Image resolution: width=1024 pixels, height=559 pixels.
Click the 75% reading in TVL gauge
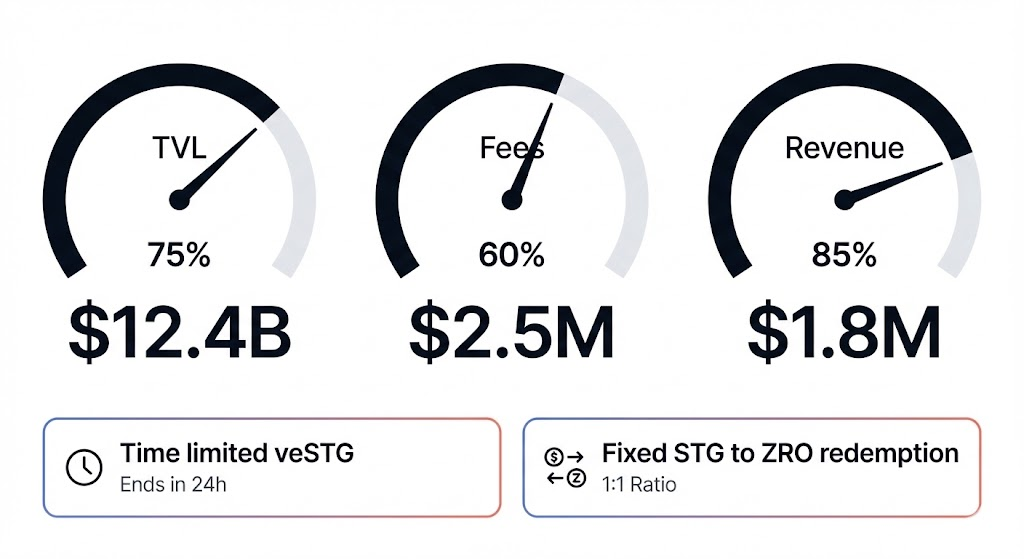[179, 255]
